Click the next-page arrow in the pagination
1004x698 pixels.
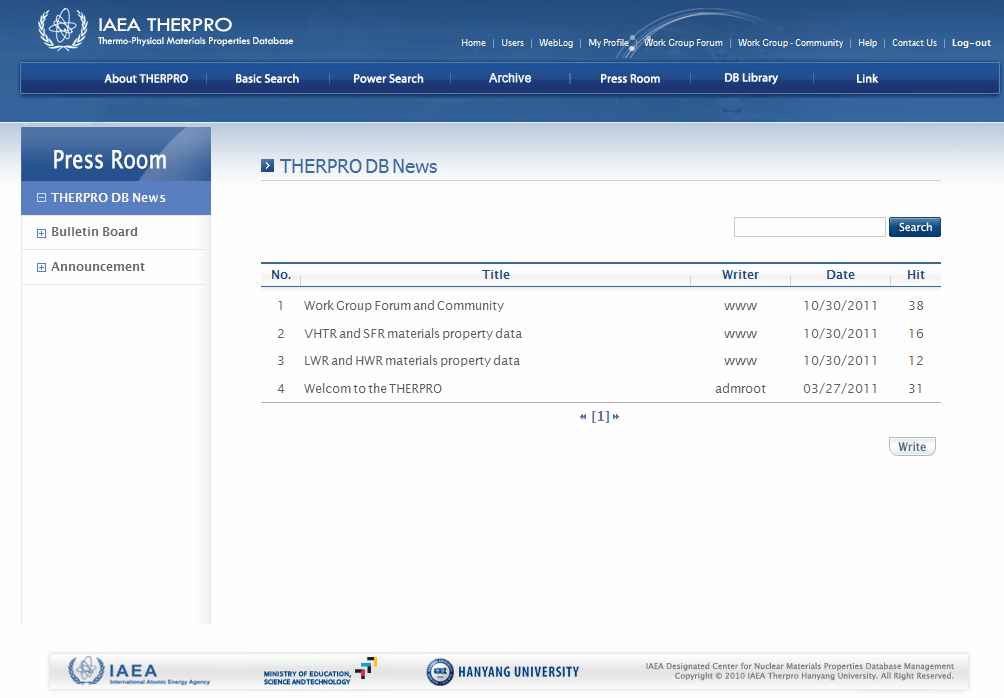tap(614, 416)
